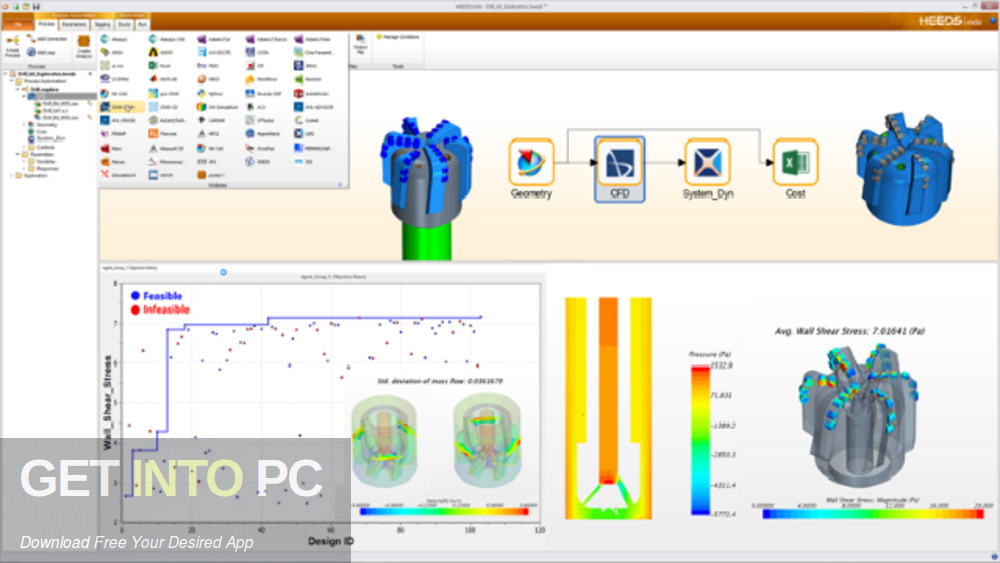Switch to the Run ribbon tab
Image resolution: width=1000 pixels, height=563 pixels.
point(142,24)
